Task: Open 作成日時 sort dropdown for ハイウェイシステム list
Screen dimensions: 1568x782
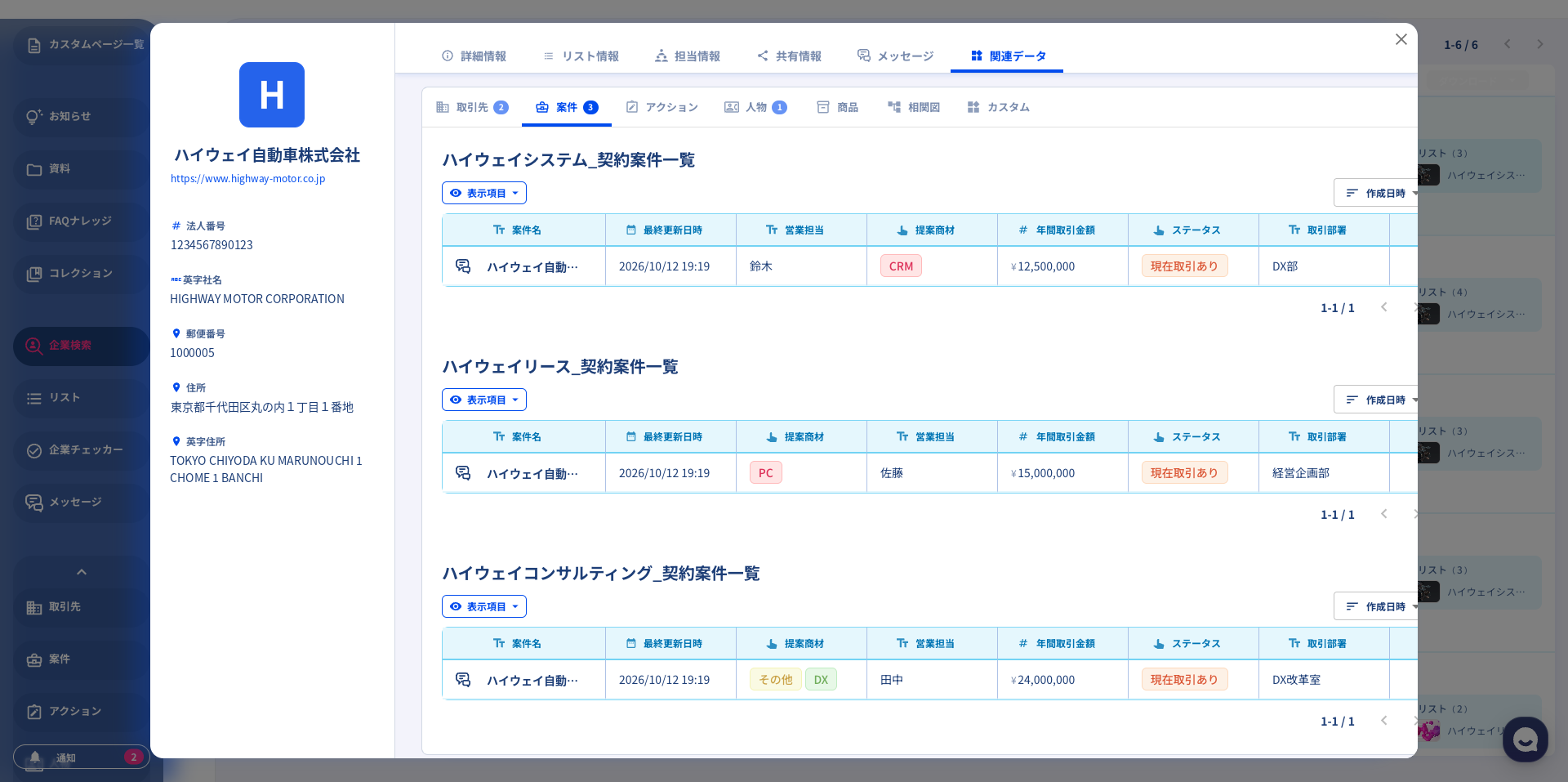Action: pos(1377,193)
